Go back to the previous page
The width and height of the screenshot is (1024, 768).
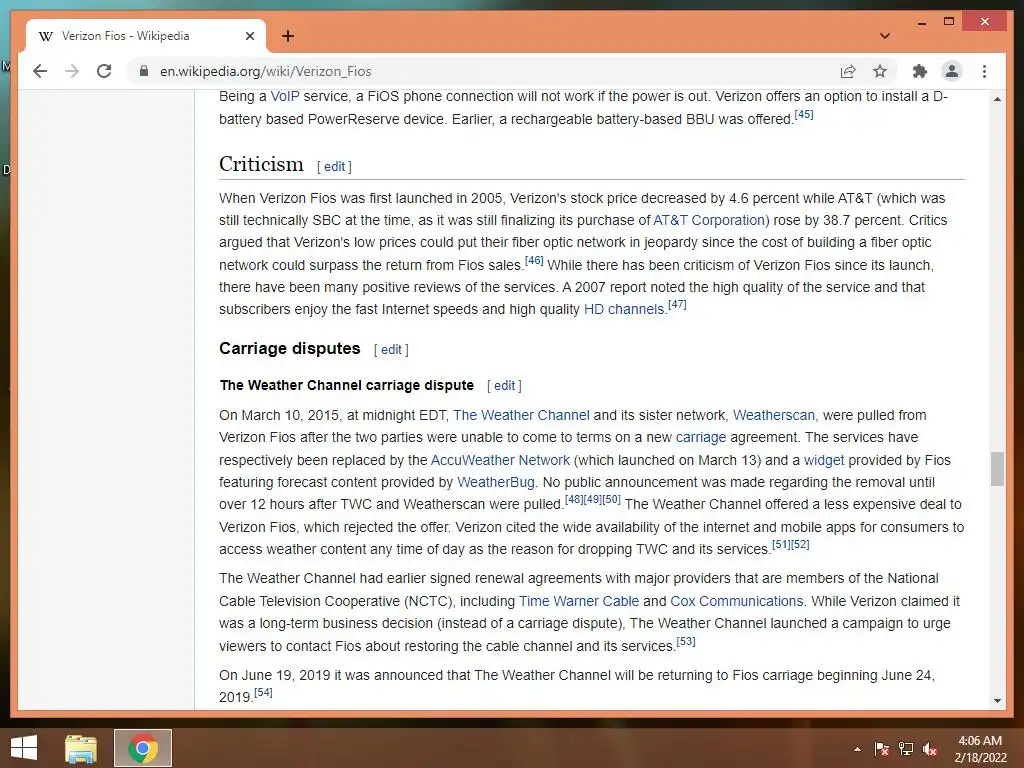click(40, 71)
